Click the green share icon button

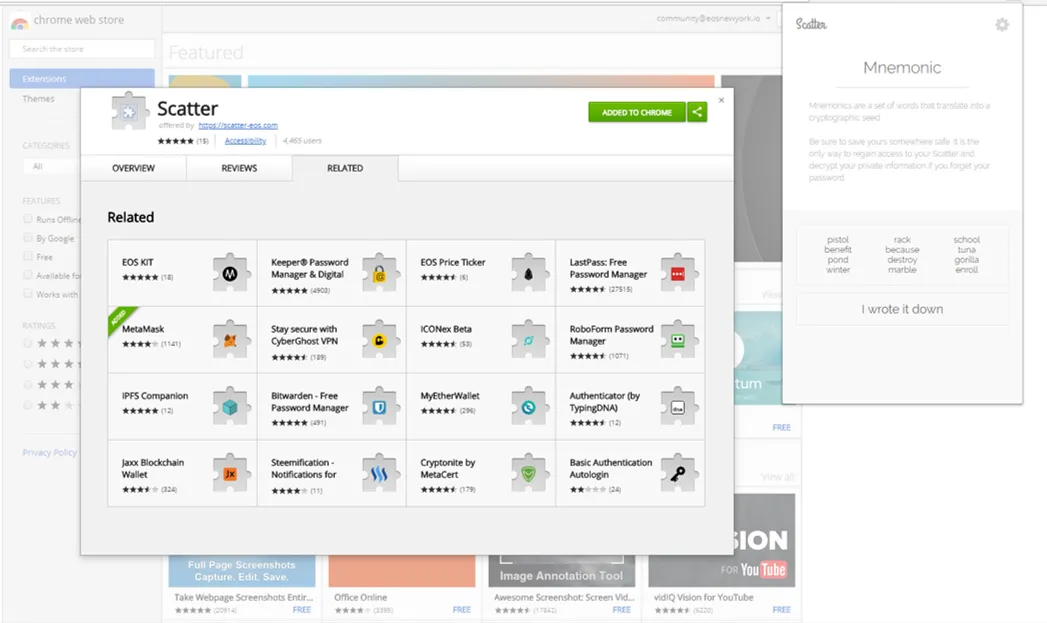697,112
